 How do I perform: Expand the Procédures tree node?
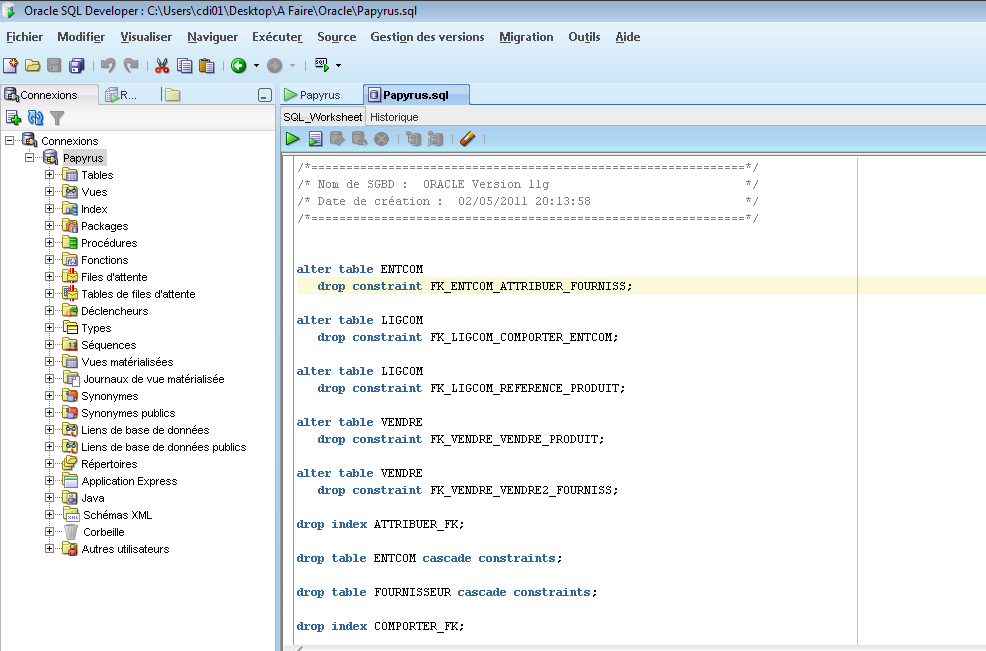49,243
